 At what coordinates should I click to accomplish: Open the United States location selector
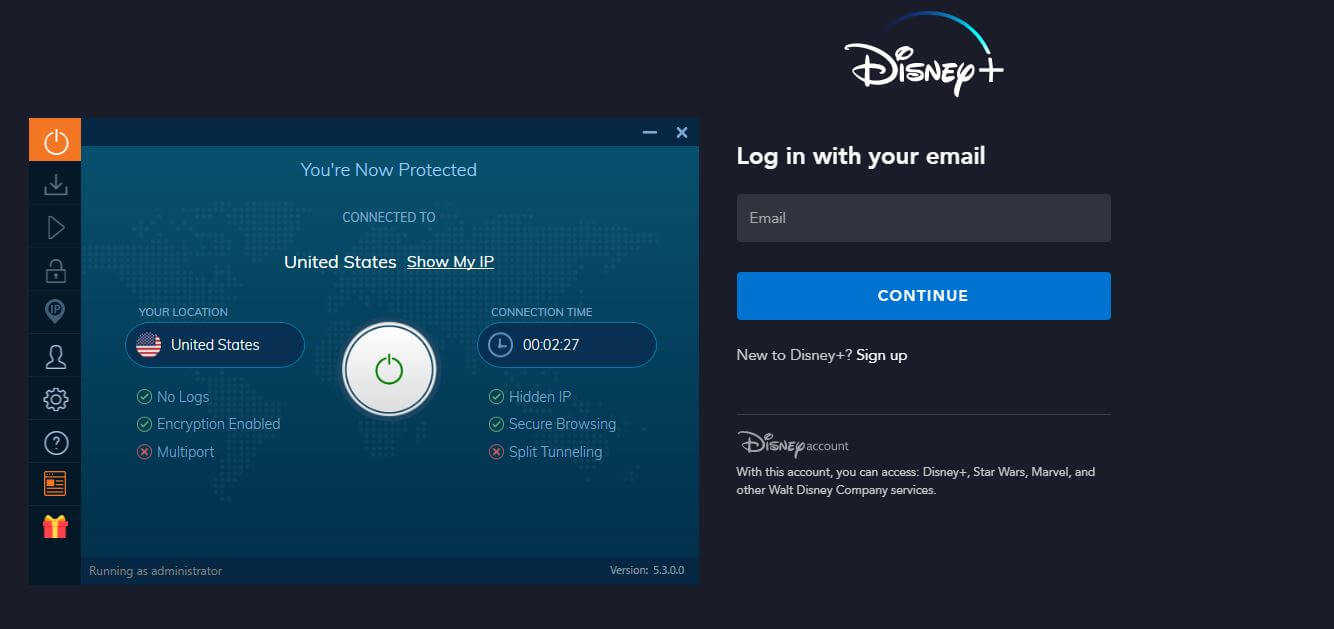pos(215,345)
